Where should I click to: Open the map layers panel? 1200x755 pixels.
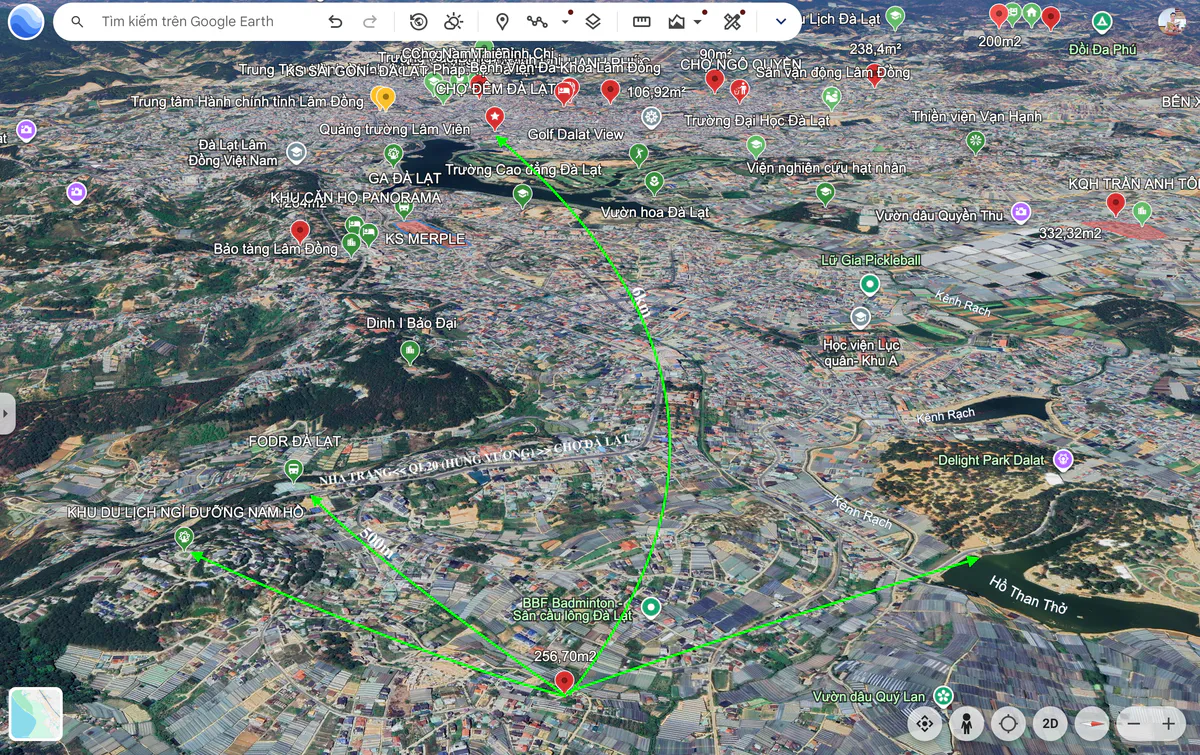tap(593, 21)
